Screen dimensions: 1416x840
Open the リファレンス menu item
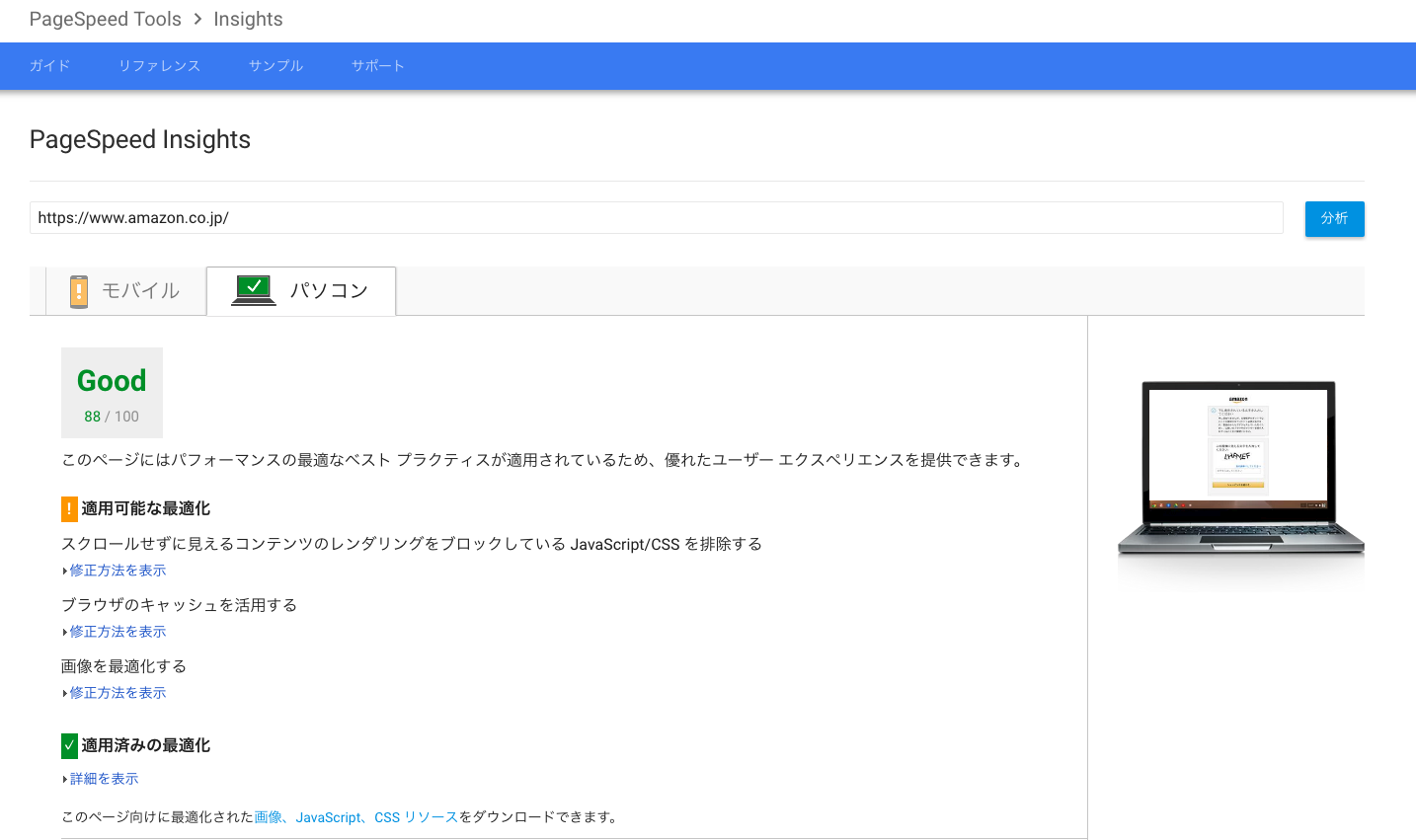pyautogui.click(x=159, y=66)
